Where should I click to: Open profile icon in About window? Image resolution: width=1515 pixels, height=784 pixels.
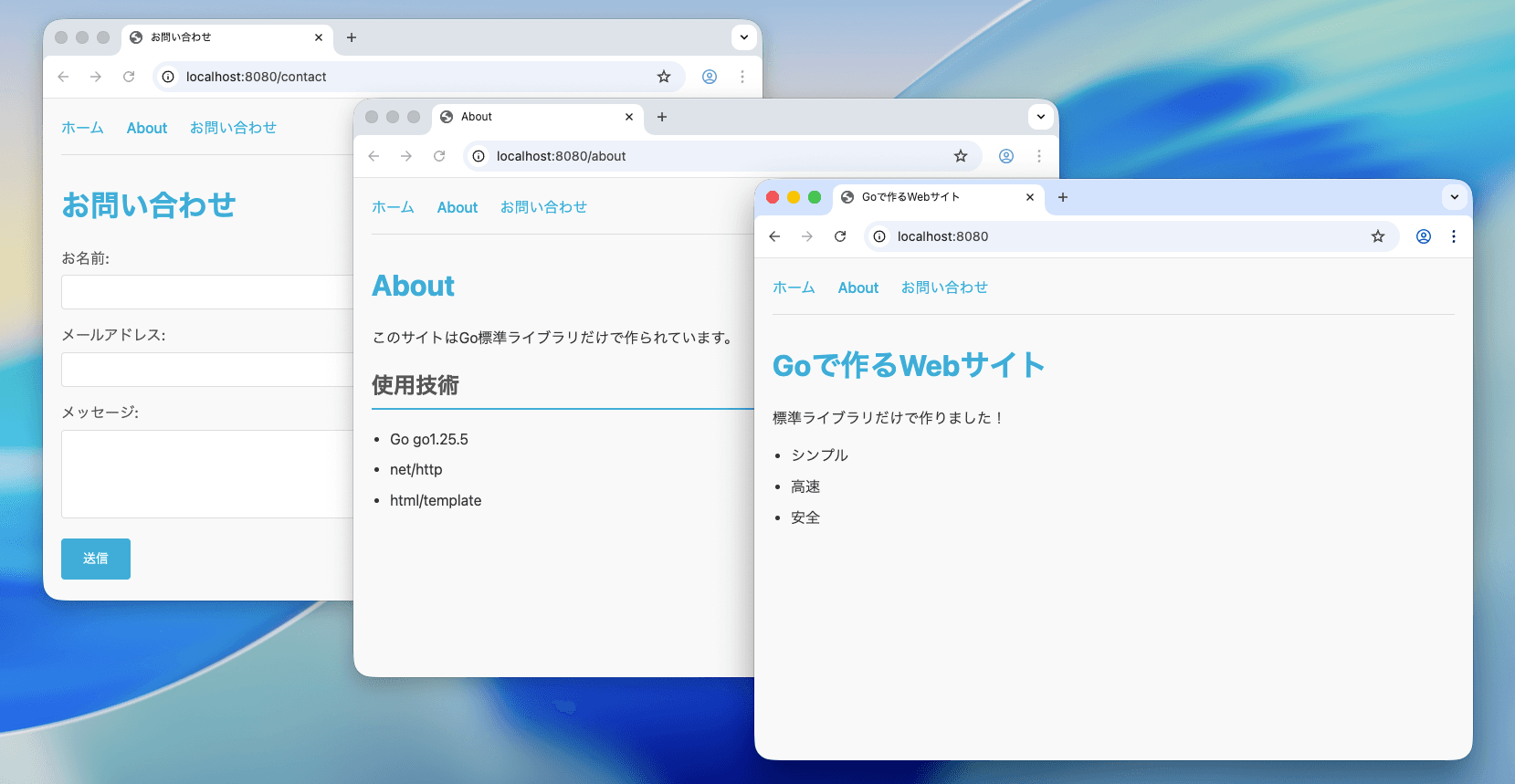click(x=1006, y=156)
